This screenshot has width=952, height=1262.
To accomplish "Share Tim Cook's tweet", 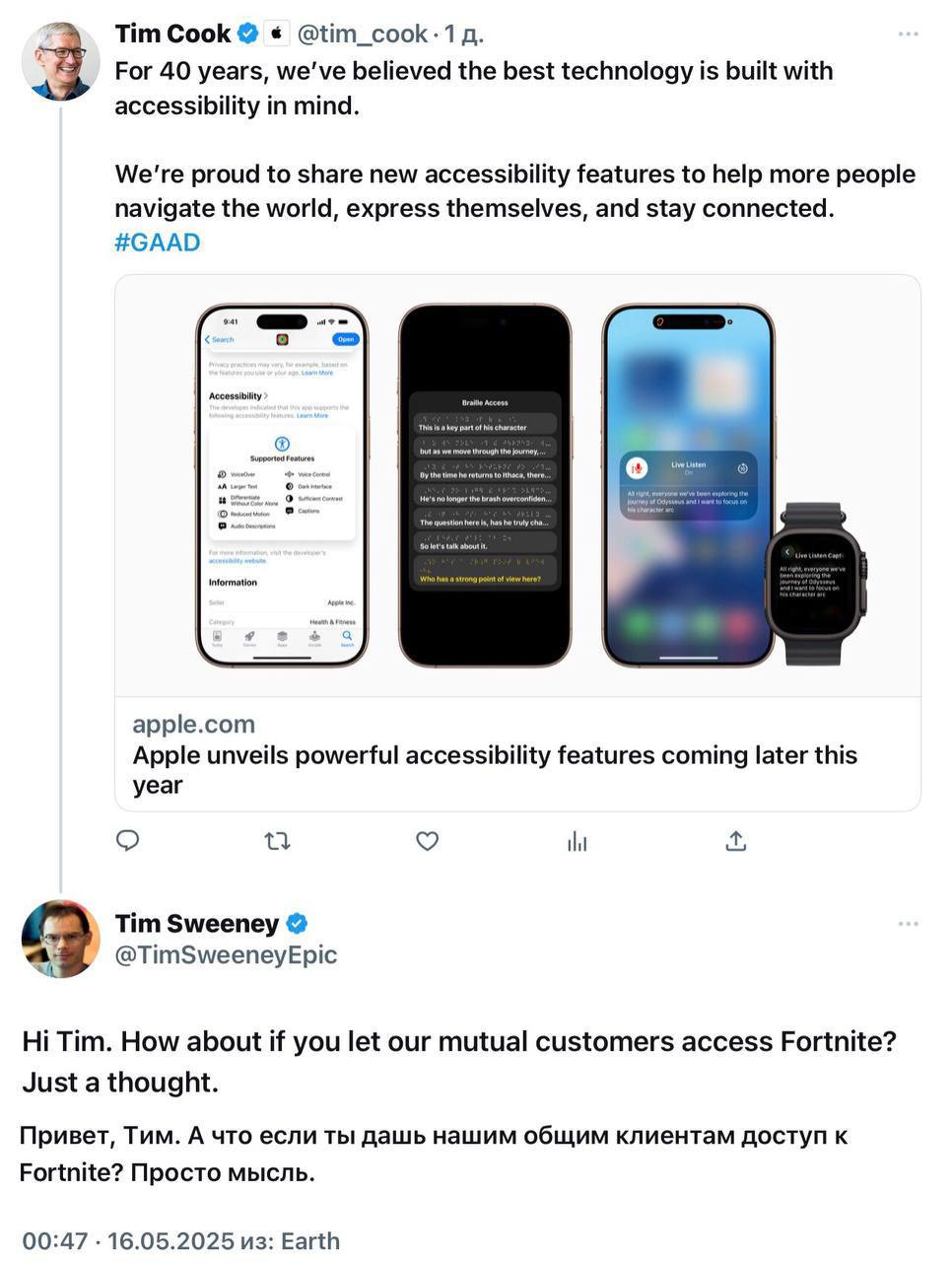I will pyautogui.click(x=735, y=841).
